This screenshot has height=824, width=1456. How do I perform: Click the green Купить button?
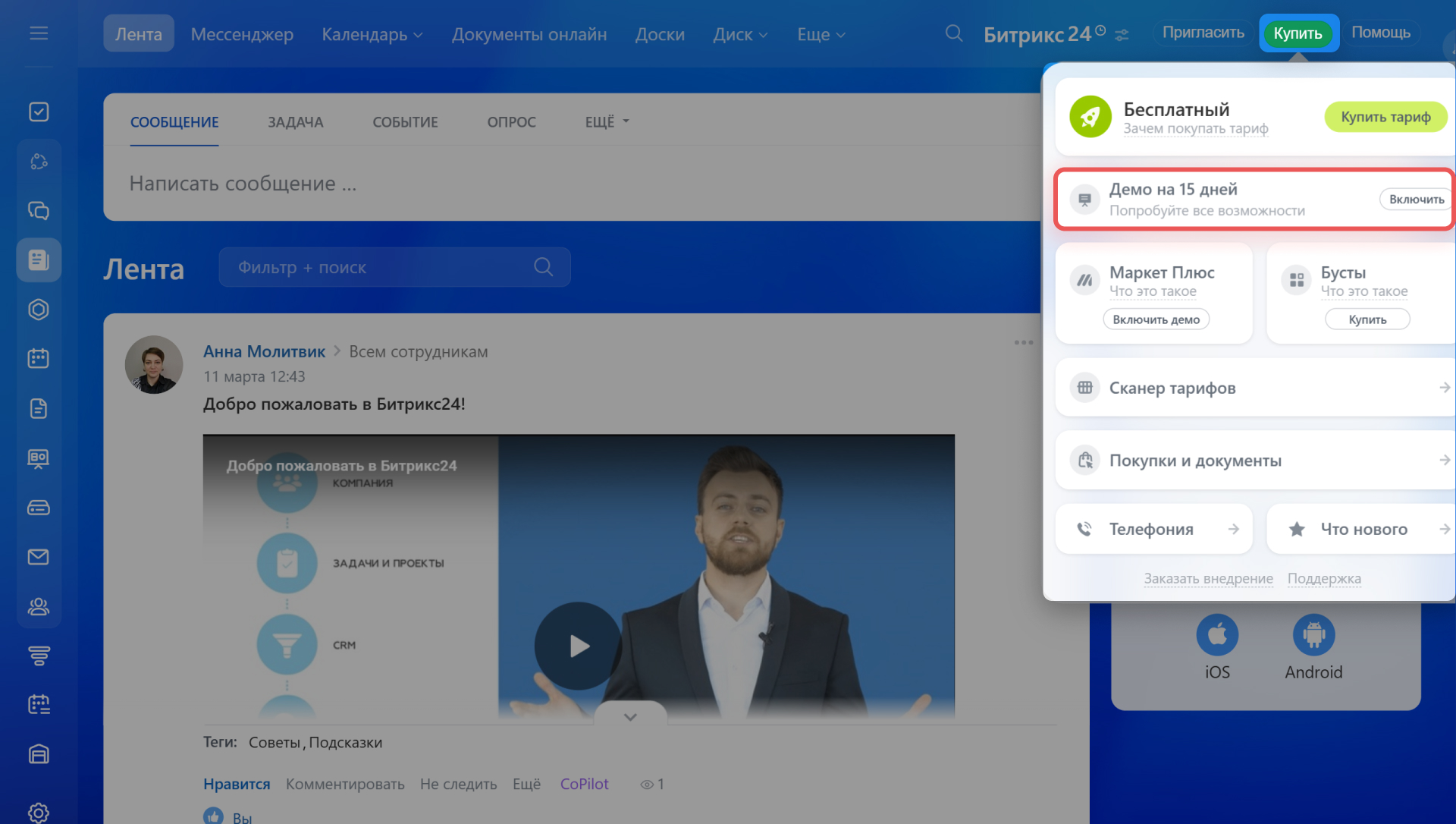(x=1298, y=33)
